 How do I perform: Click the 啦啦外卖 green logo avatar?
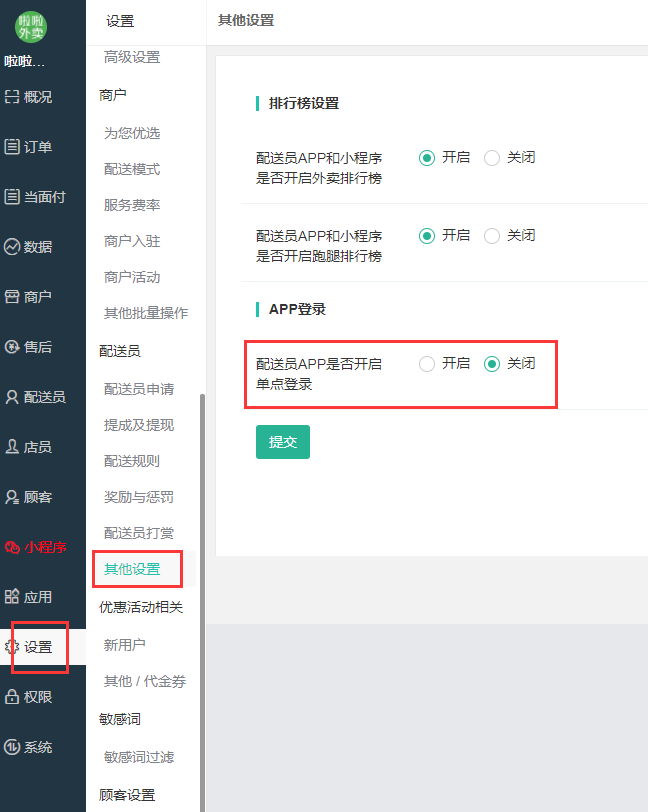click(31, 27)
